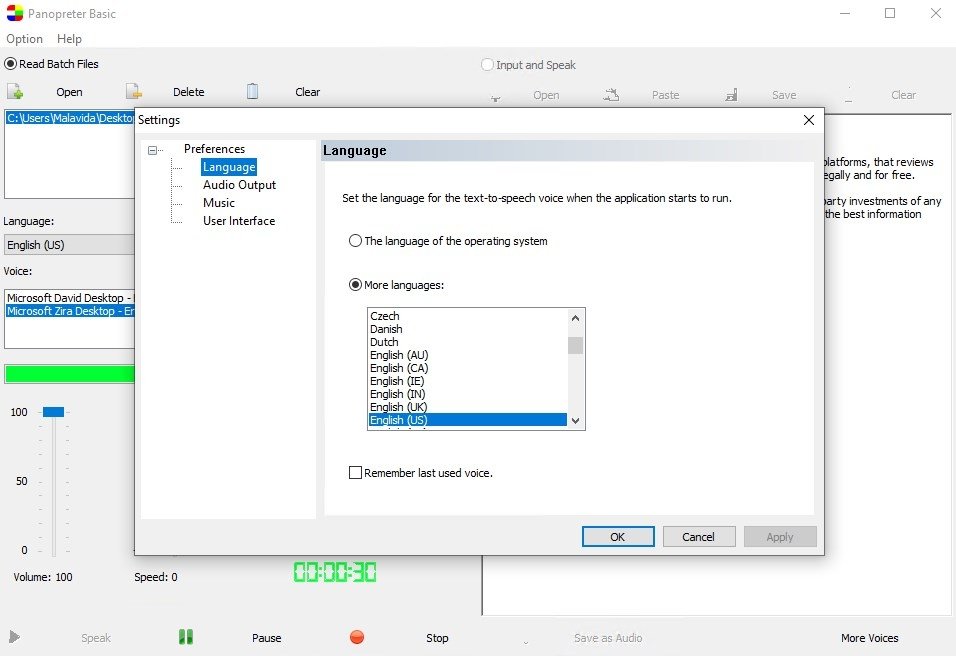This screenshot has width=956, height=656.
Task: Click the Clear list icon in batch toolbar
Action: [x=252, y=91]
